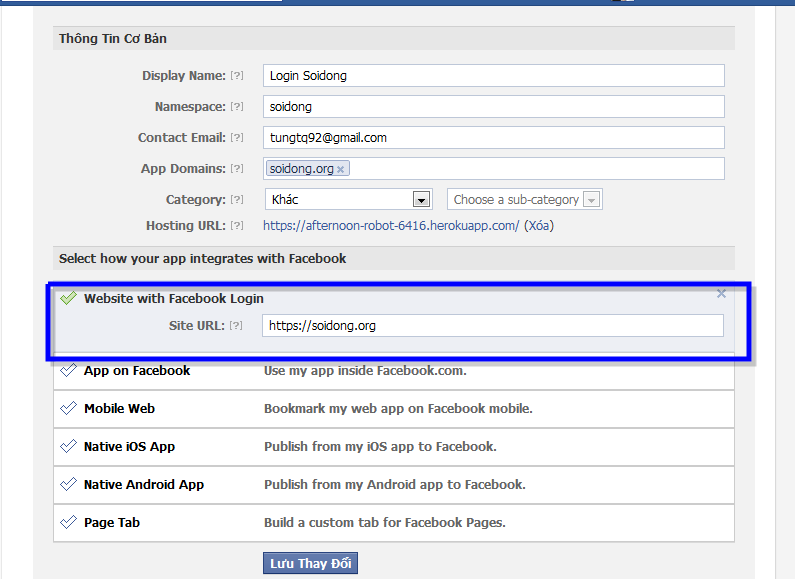Image resolution: width=795 pixels, height=584 pixels.
Task: Click into the Site URL input field
Action: click(x=492, y=326)
